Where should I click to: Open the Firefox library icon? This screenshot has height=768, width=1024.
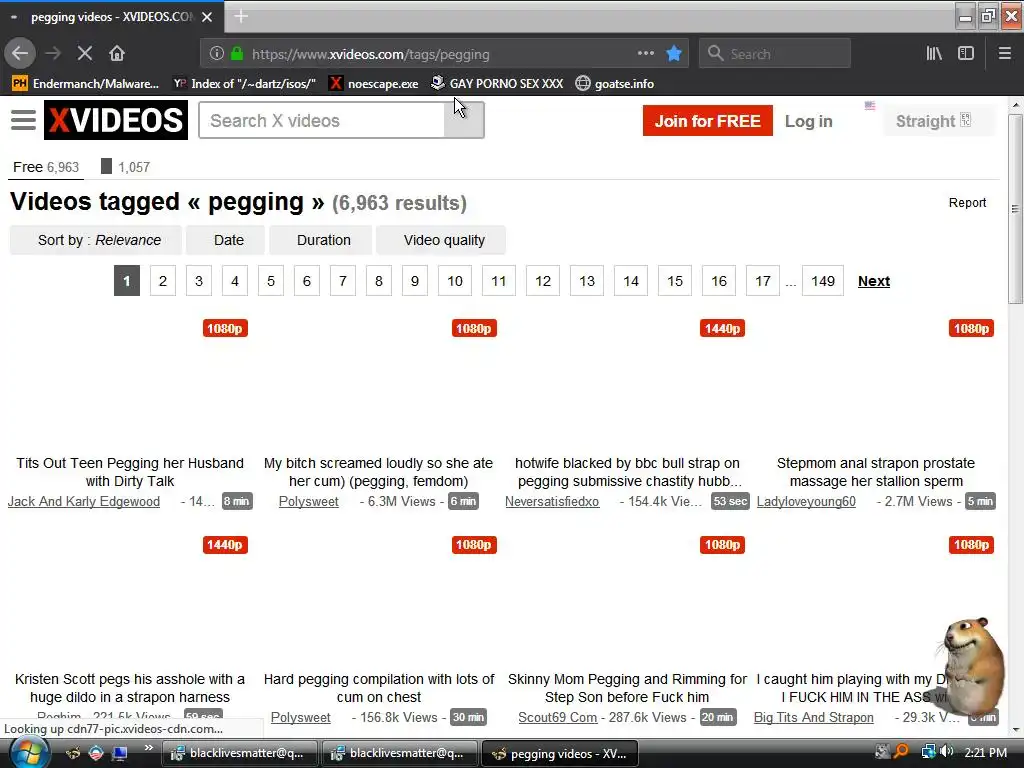934,54
